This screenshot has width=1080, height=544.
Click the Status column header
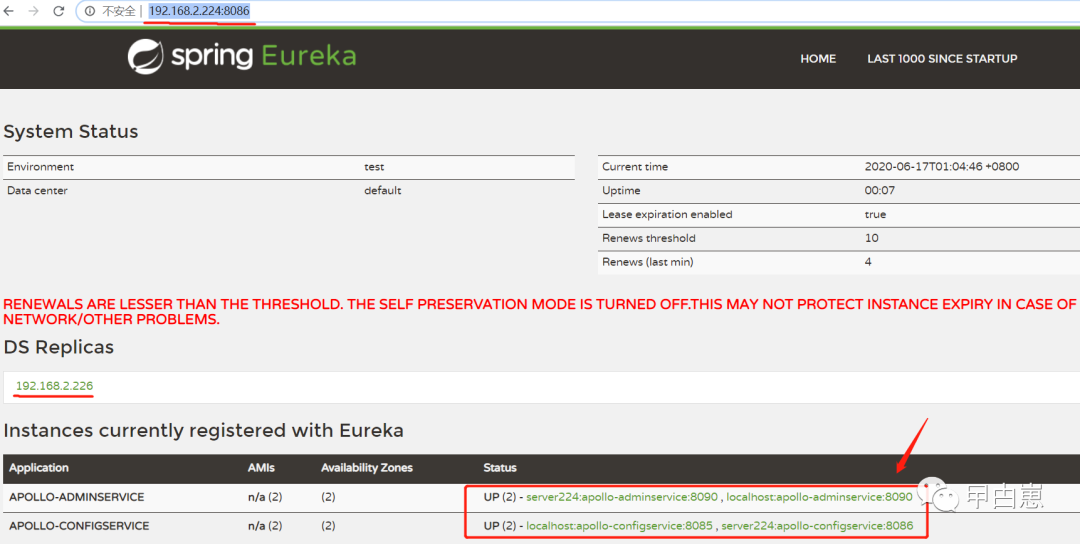point(500,468)
